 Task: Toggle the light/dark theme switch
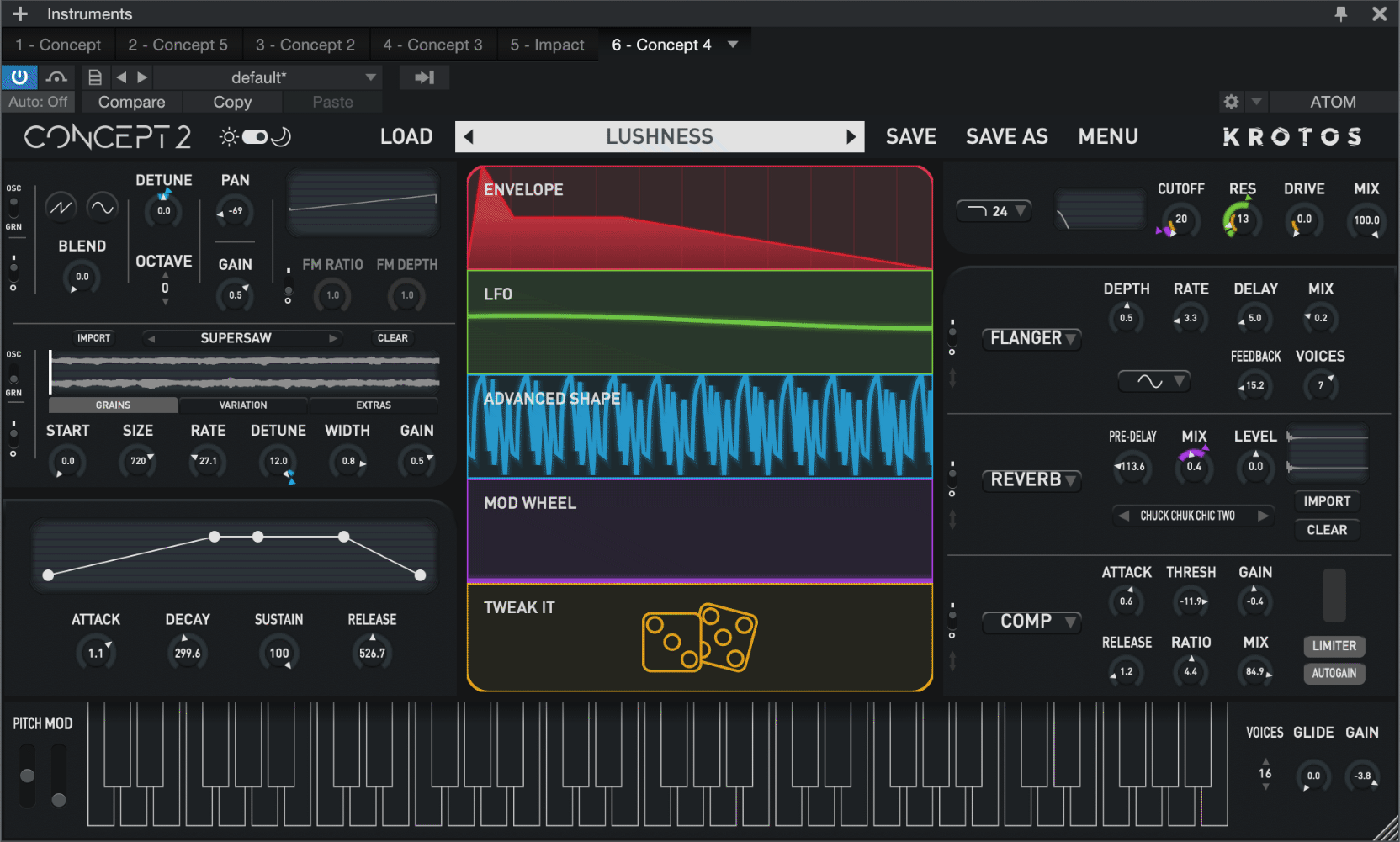pyautogui.click(x=255, y=137)
